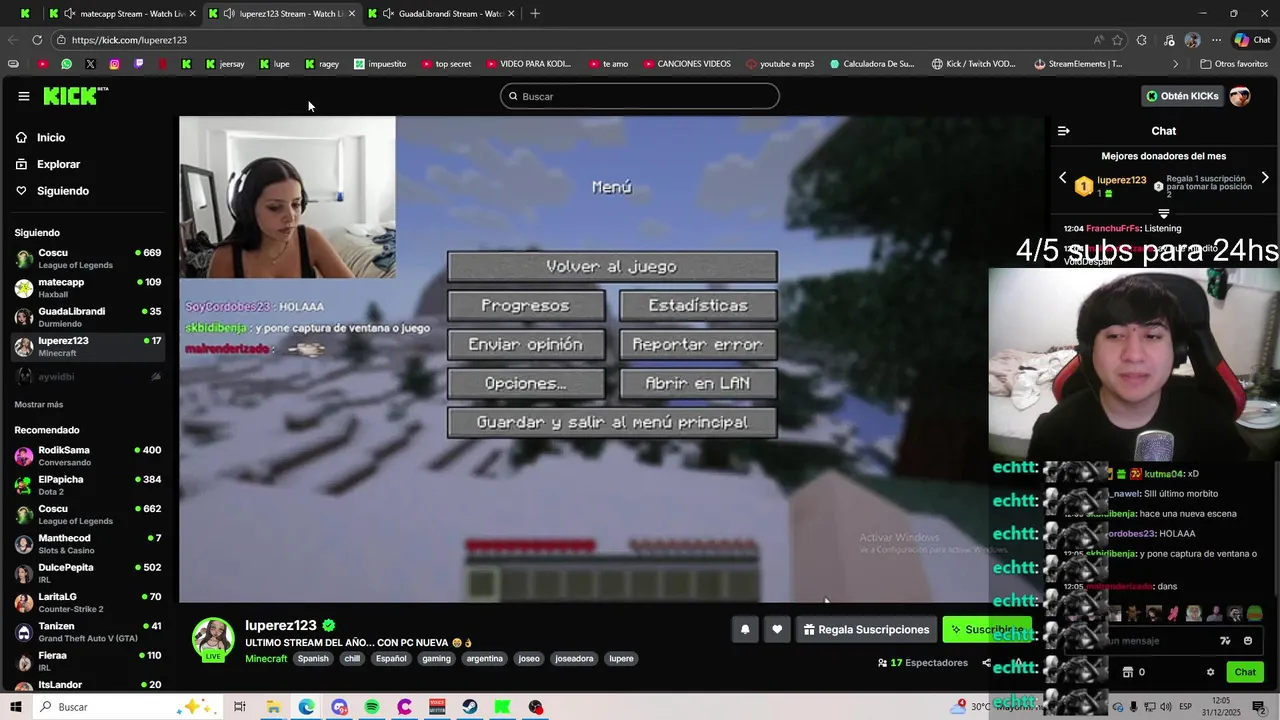This screenshot has width=1280, height=720.
Task: Open the Edge Copilot Chat button
Action: click(x=1252, y=40)
